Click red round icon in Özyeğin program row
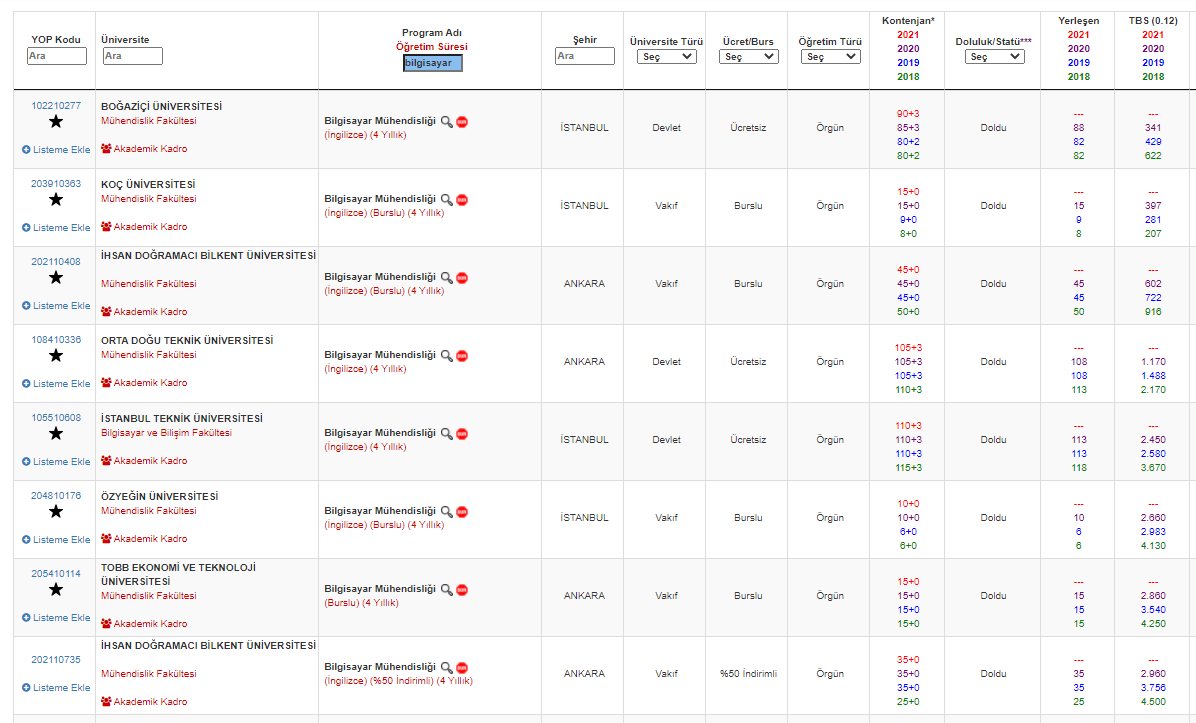The width and height of the screenshot is (1196, 723). pos(462,512)
